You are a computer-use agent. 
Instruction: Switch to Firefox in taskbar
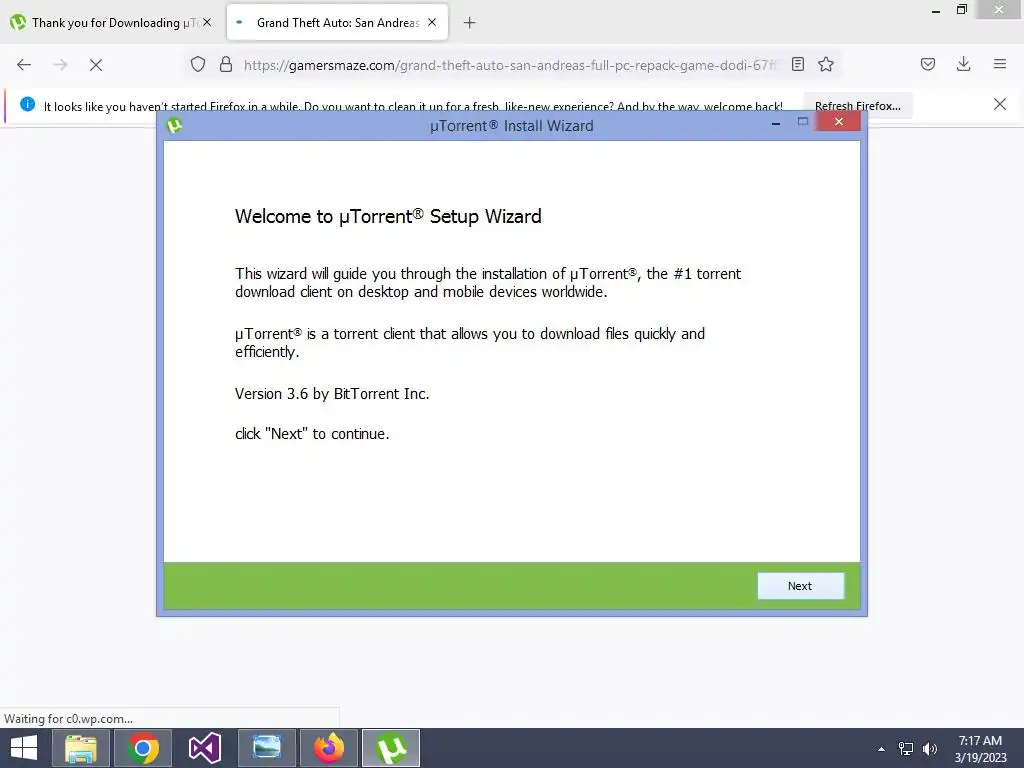pyautogui.click(x=329, y=748)
